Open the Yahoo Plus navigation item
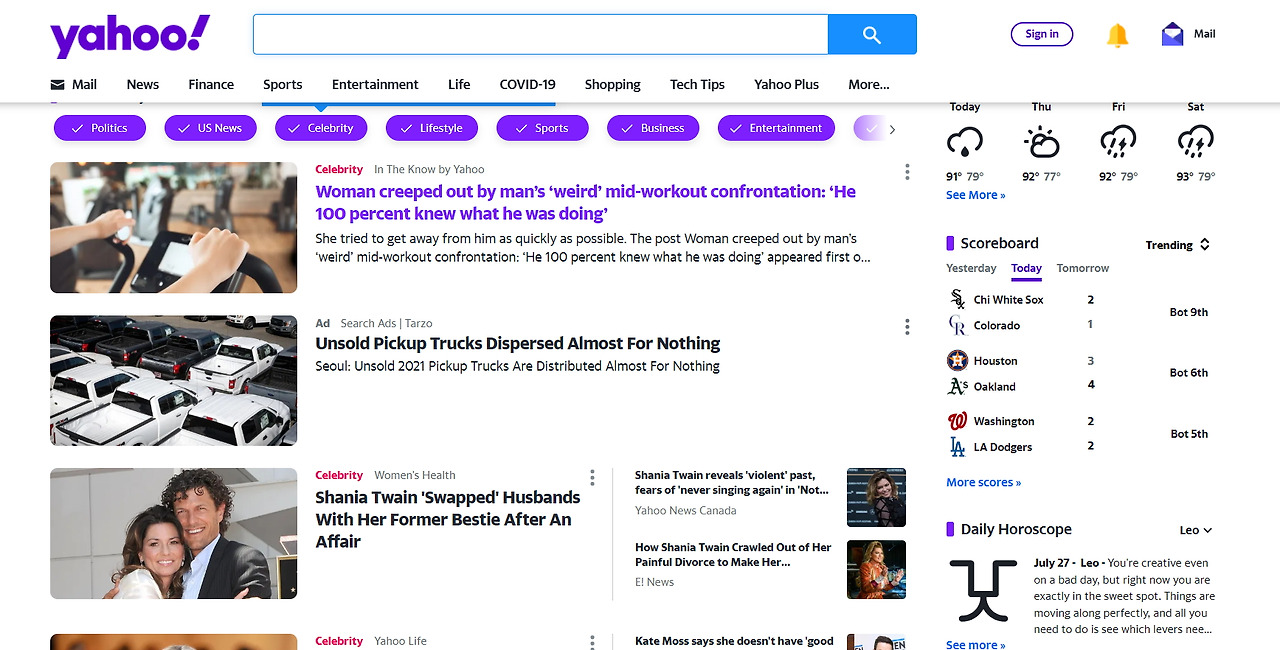This screenshot has height=650, width=1280. [786, 85]
